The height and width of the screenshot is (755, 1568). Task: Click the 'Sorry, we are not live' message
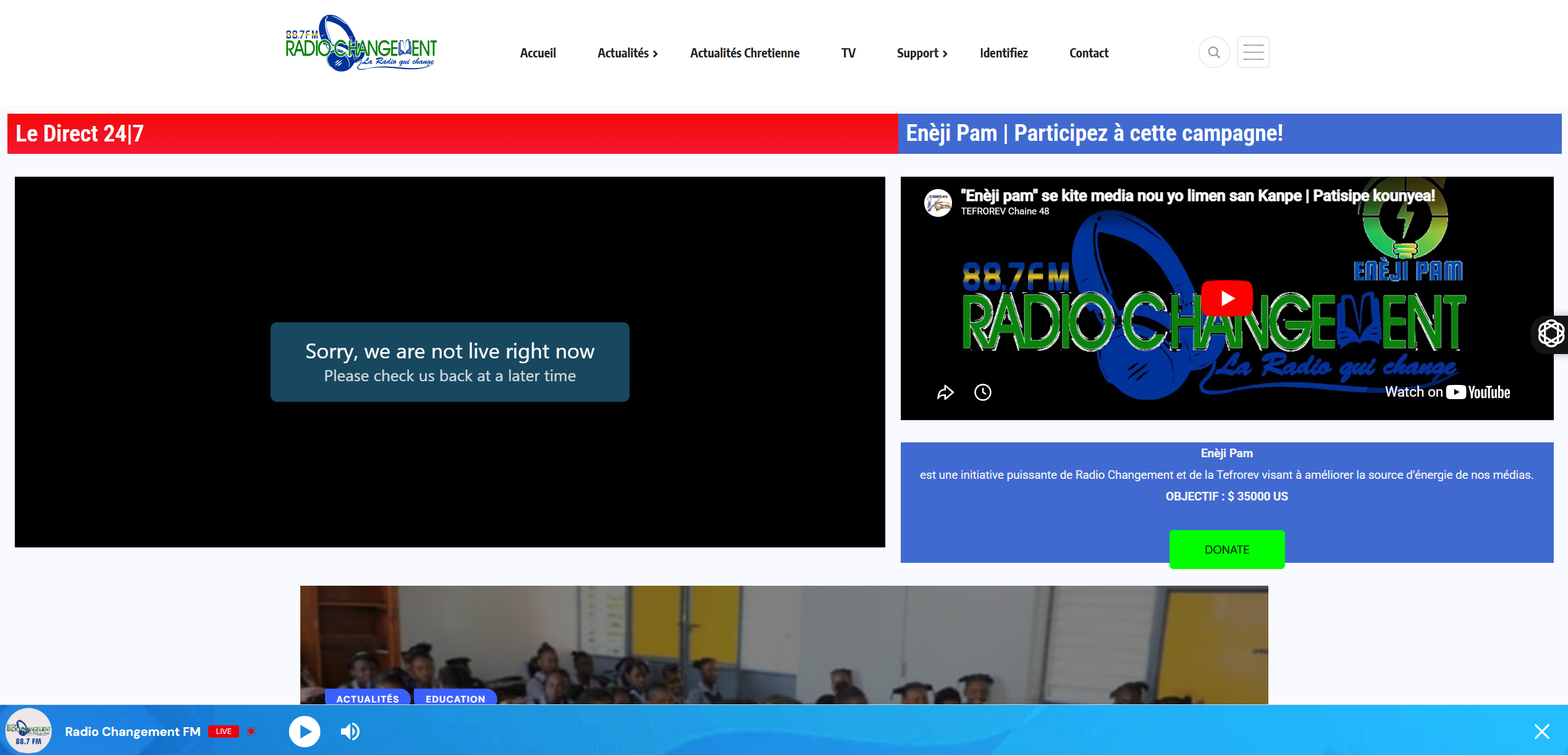(450, 351)
